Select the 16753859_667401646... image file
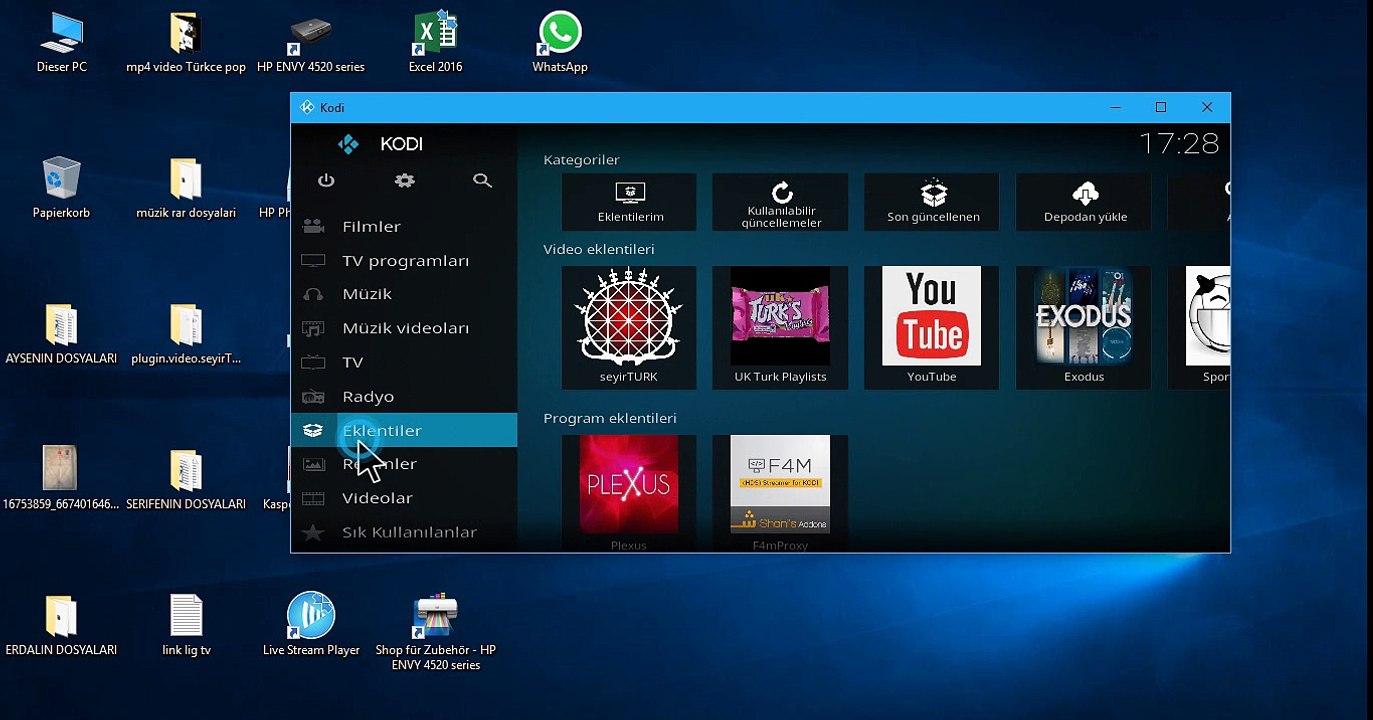 [x=61, y=480]
